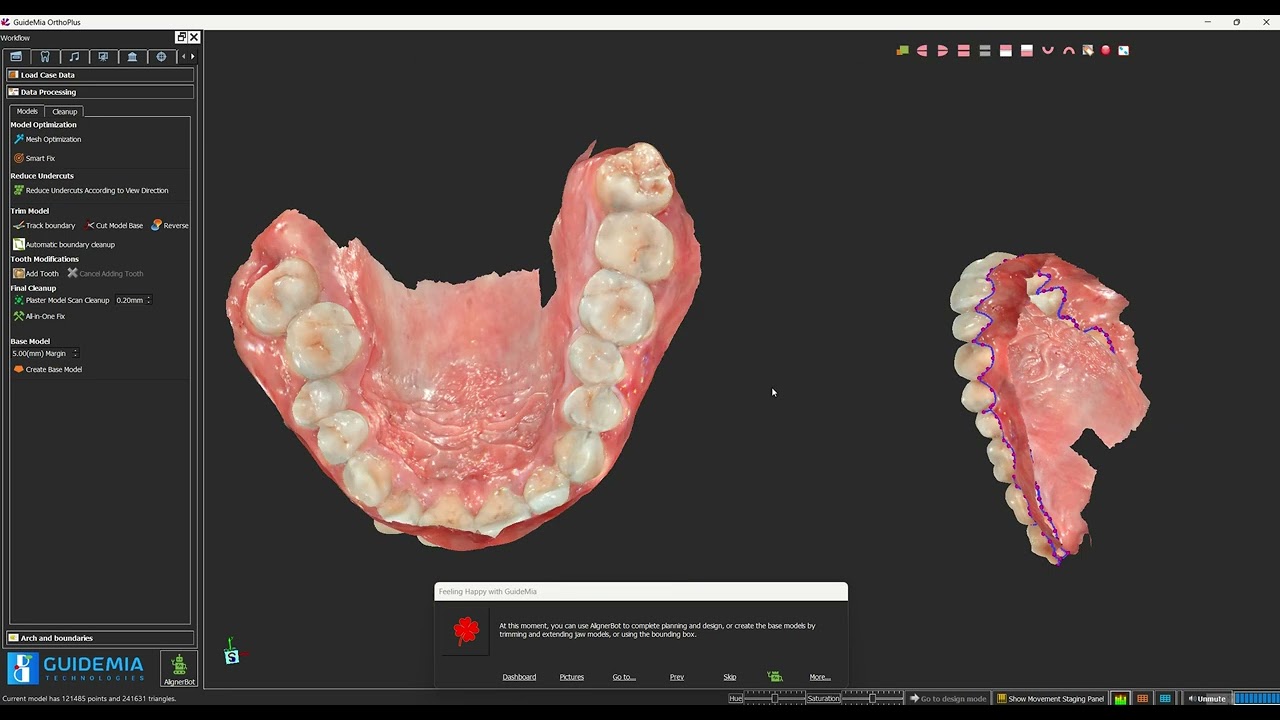The width and height of the screenshot is (1280, 720).
Task: Click the green robot icon in dialog
Action: click(775, 677)
